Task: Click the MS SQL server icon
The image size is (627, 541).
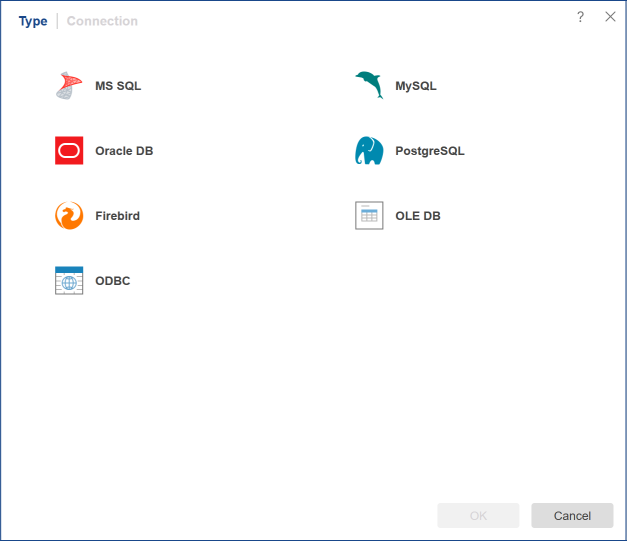Action: (69, 86)
